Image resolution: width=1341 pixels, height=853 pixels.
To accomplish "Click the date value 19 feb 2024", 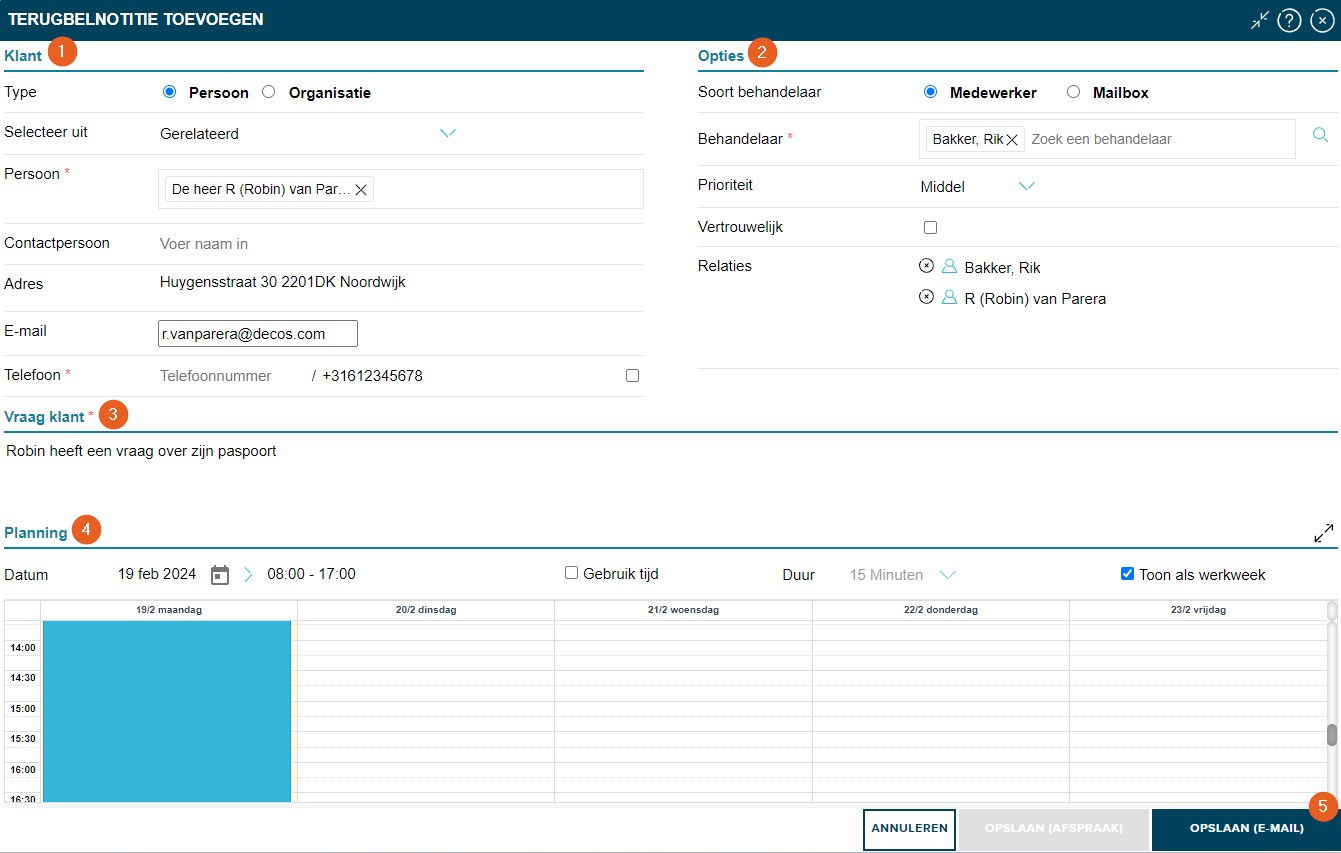I will click(x=157, y=574).
